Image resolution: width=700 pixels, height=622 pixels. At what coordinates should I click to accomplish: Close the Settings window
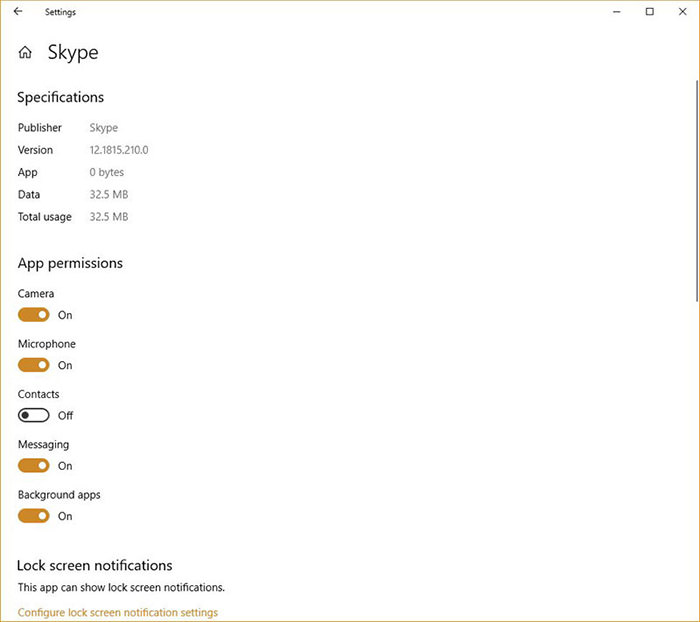[683, 12]
